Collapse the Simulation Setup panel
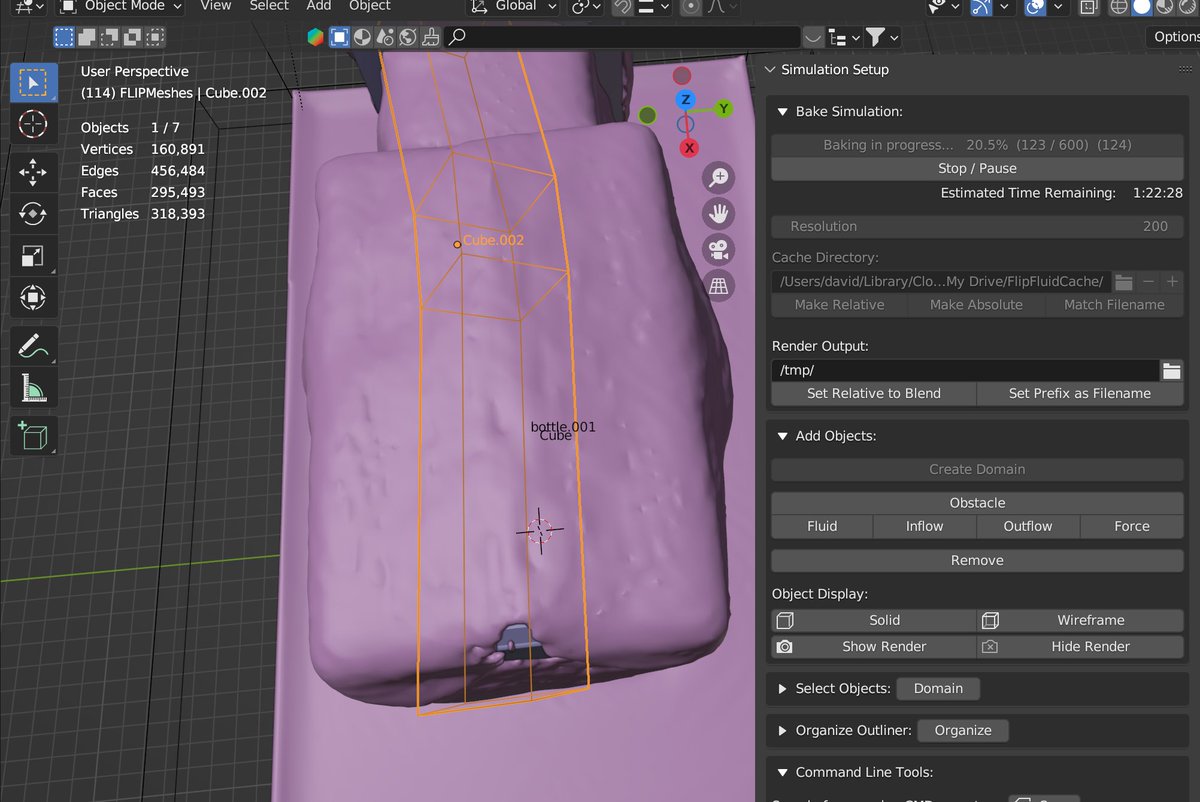Screen dimensions: 1200x802 (769, 70)
